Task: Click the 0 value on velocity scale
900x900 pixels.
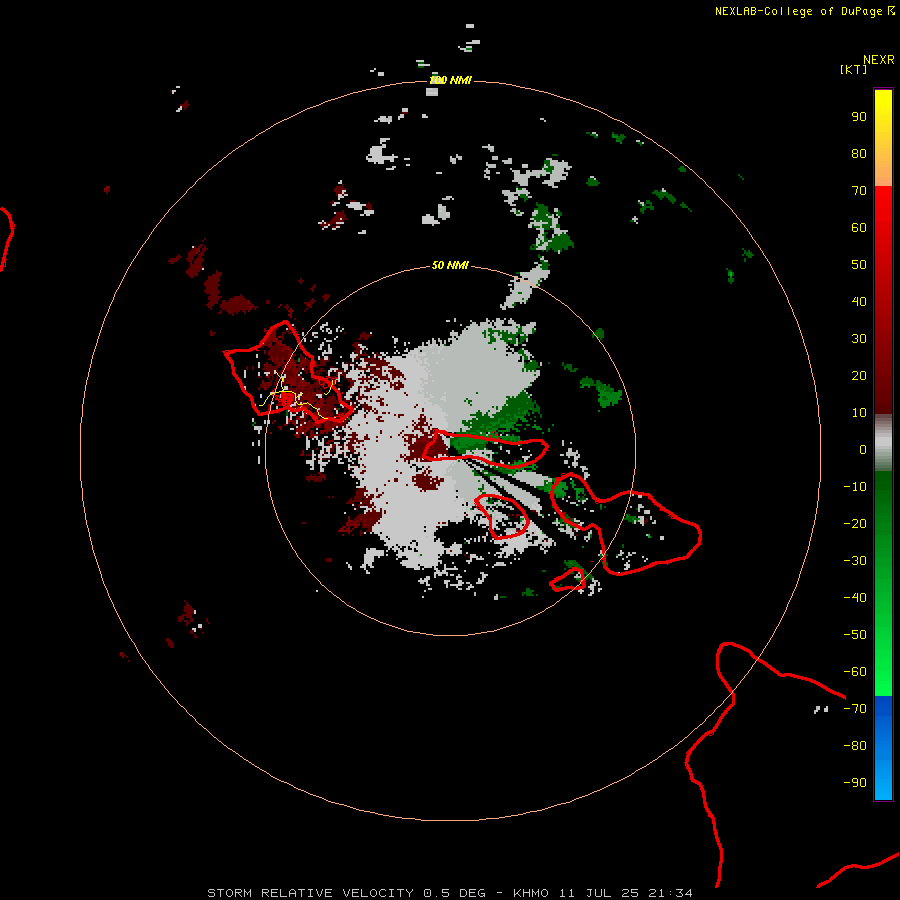Action: (x=863, y=450)
